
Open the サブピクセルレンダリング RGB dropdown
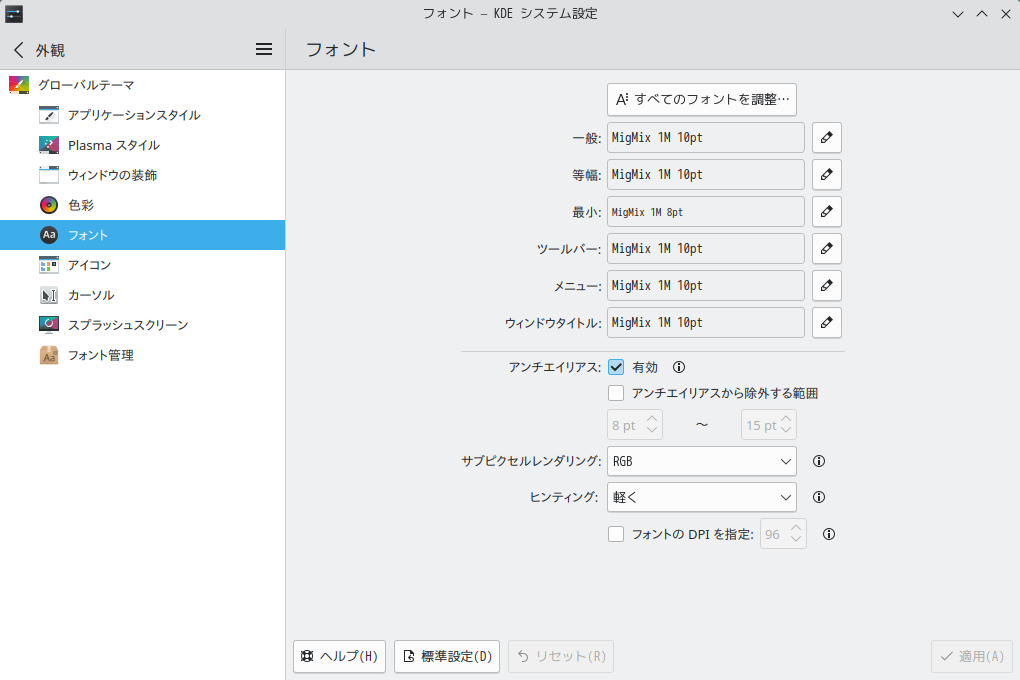pyautogui.click(x=701, y=462)
